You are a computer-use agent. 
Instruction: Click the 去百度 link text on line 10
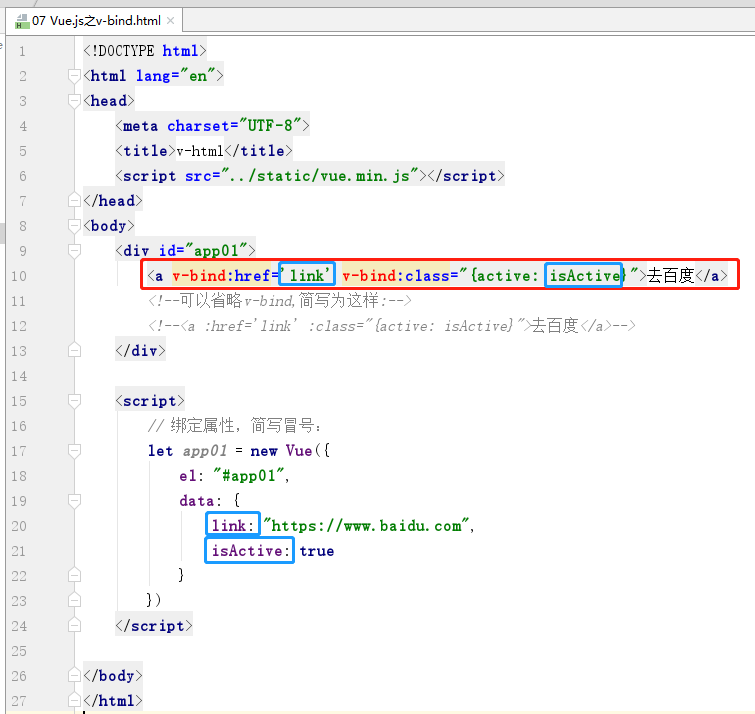pyautogui.click(x=671, y=276)
